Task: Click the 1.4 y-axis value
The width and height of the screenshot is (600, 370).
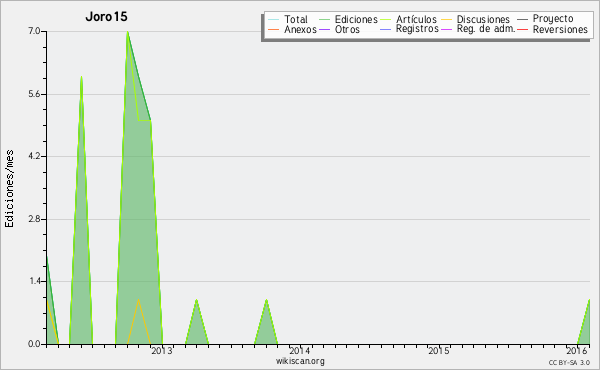Action: pyautogui.click(x=34, y=281)
